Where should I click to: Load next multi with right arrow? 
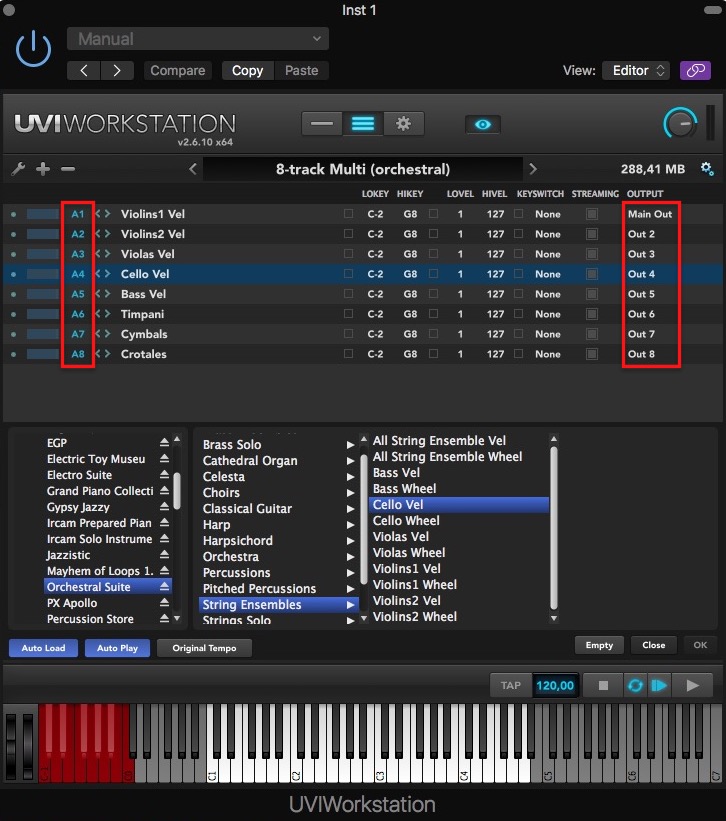pos(533,169)
